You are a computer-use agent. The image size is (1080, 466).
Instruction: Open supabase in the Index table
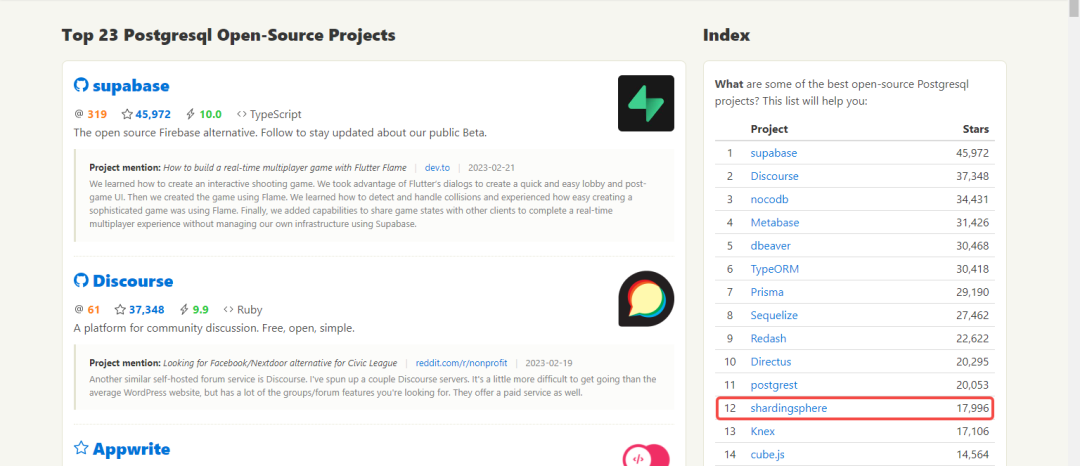coord(773,153)
